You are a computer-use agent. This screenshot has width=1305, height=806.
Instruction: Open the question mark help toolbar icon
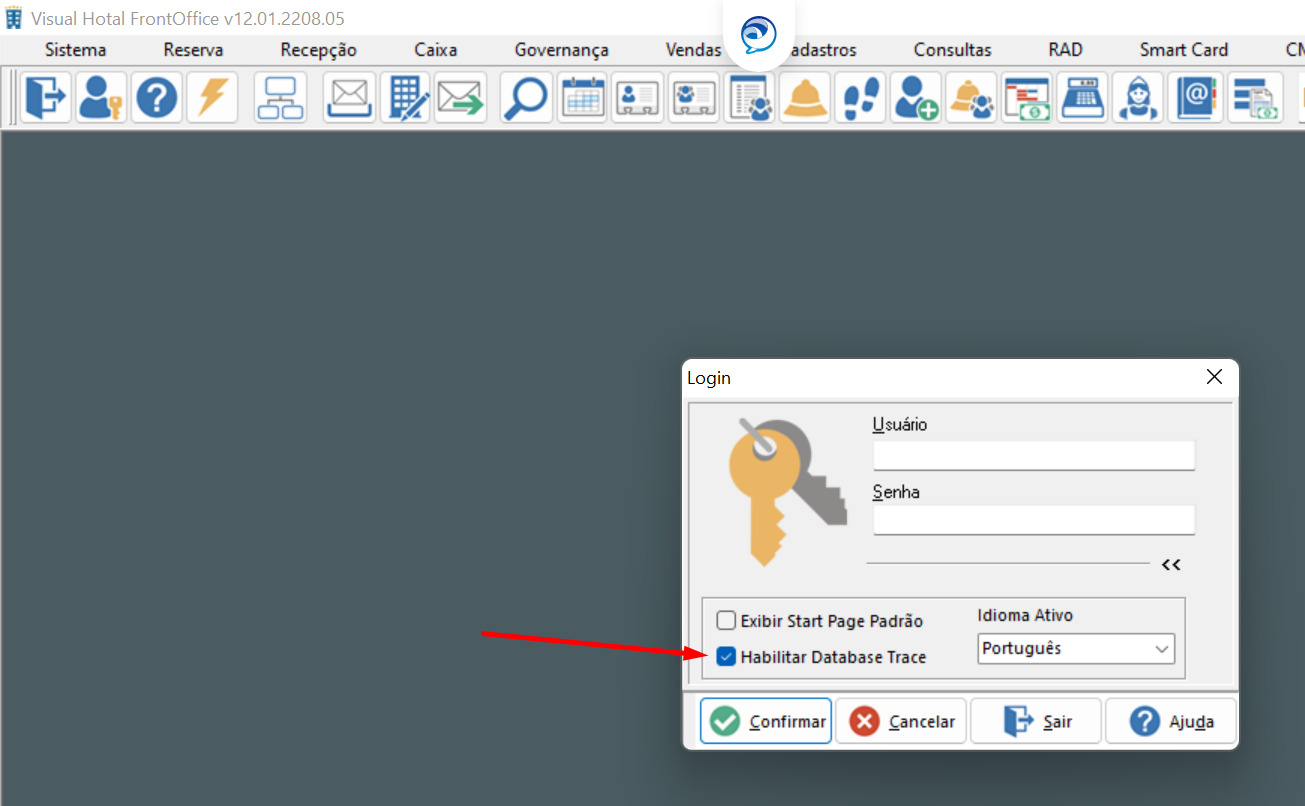pyautogui.click(x=156, y=97)
